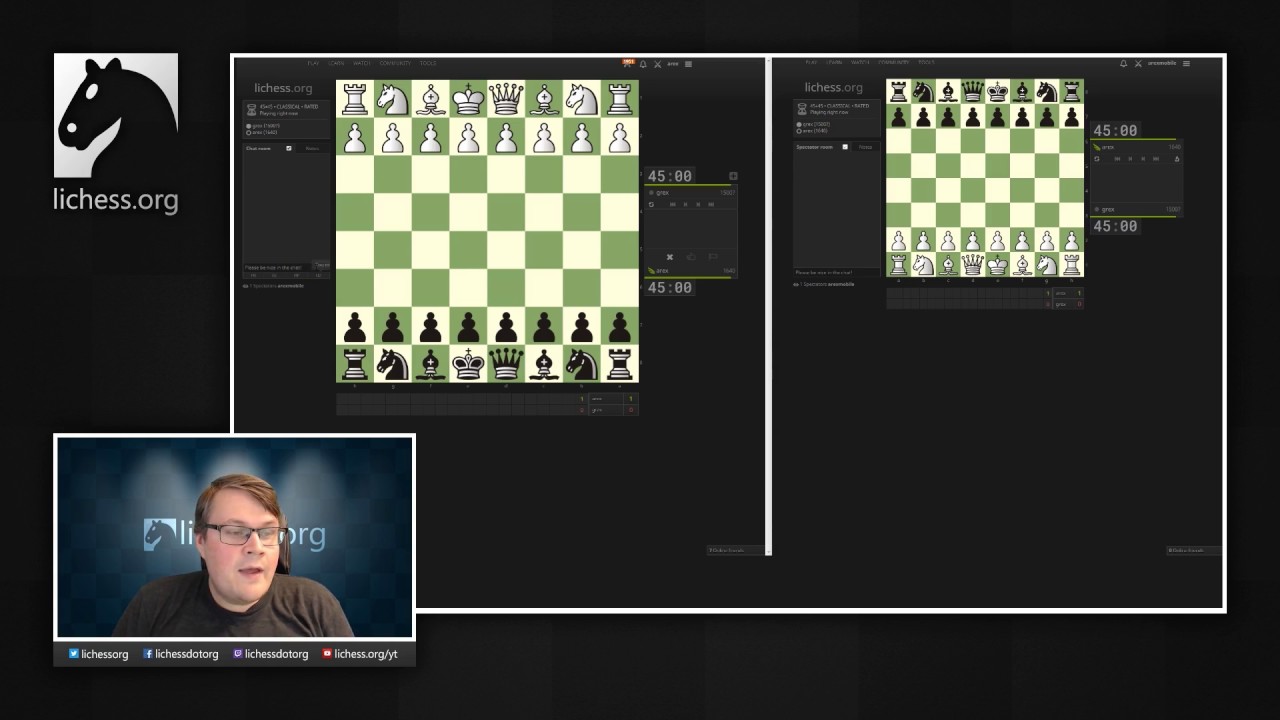The height and width of the screenshot is (720, 1280).
Task: Click the orange-badged icon in the left window header
Action: click(x=628, y=63)
